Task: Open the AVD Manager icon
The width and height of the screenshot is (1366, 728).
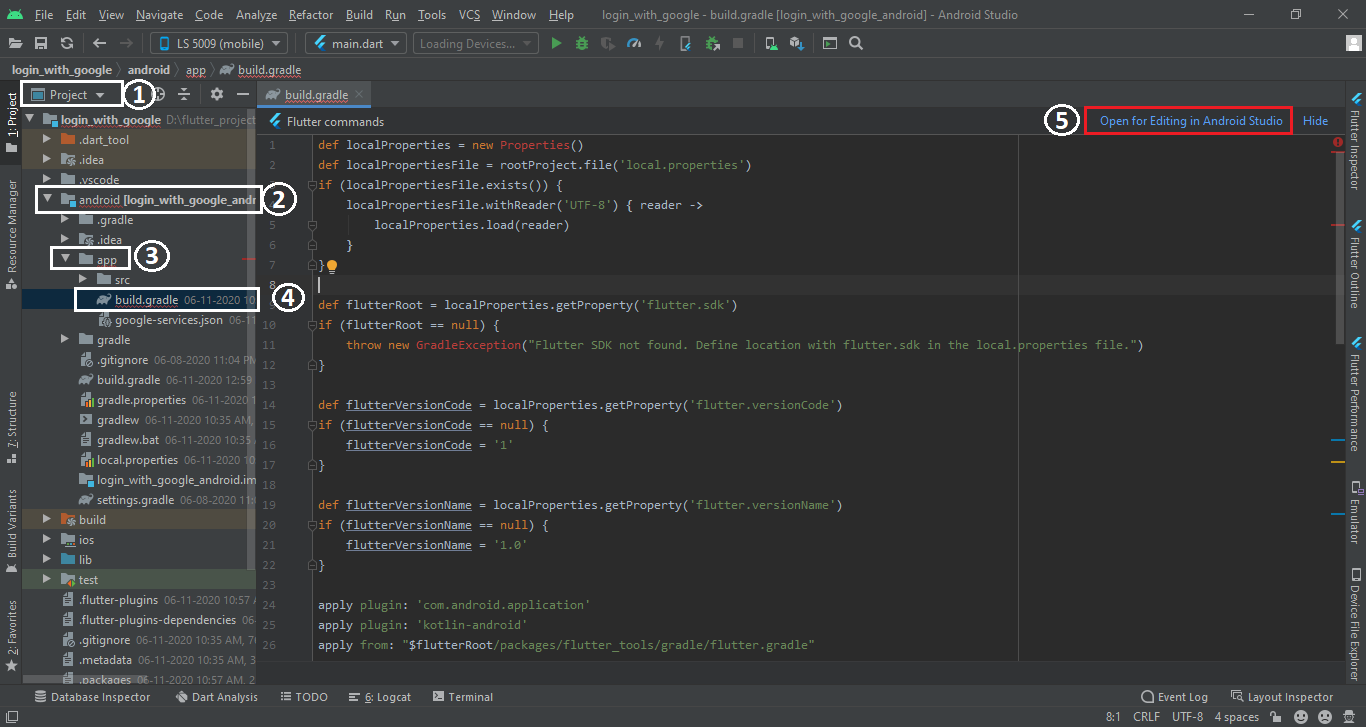Action: pyautogui.click(x=771, y=43)
